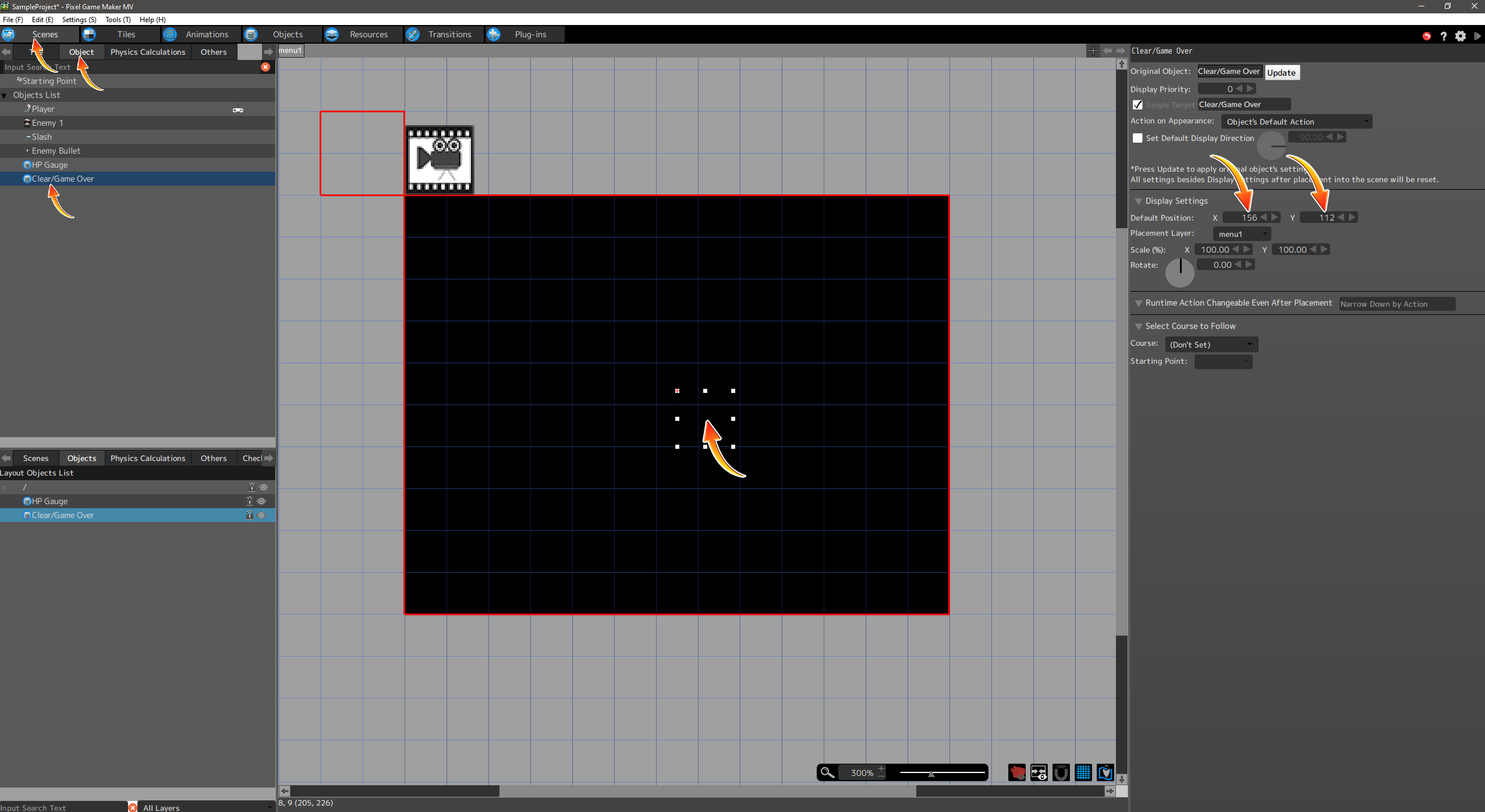This screenshot has width=1485, height=812.
Task: Click the red undo arrow icon
Action: coord(1426,36)
